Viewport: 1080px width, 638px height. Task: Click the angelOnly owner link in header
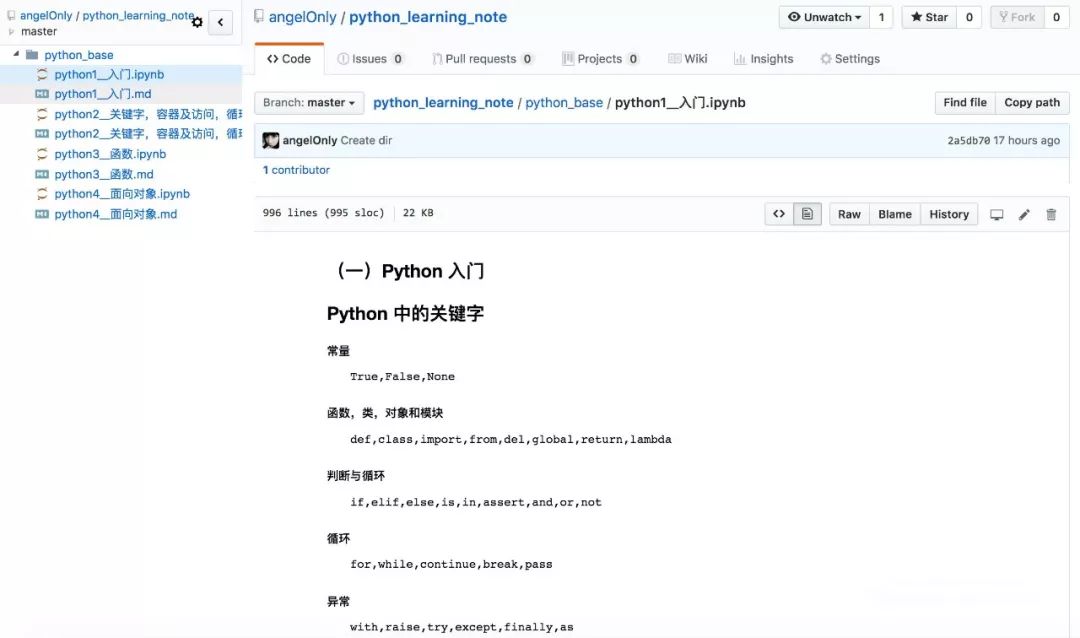(x=302, y=17)
